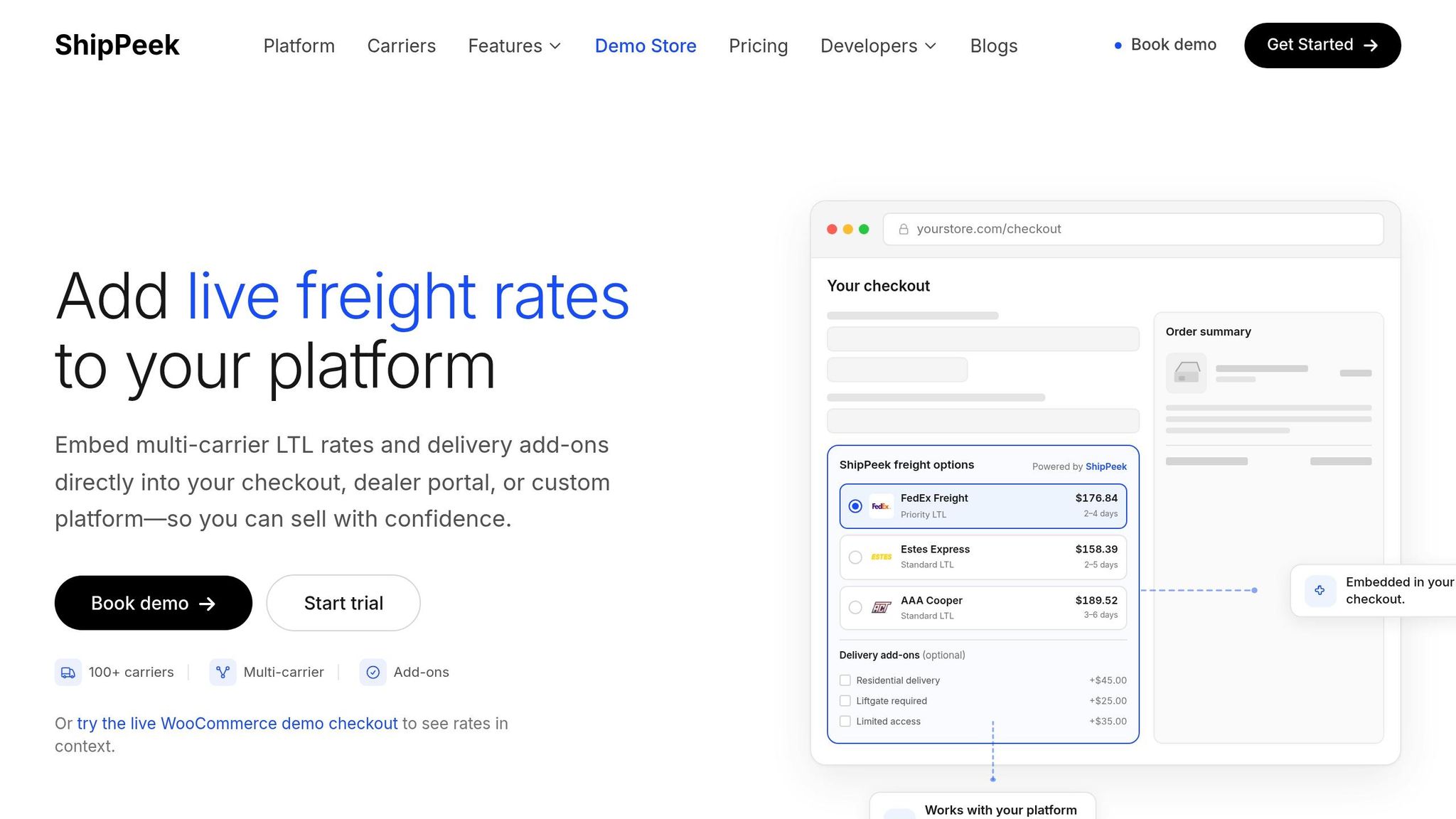Click the red window dot
The height and width of the screenshot is (819, 1456).
click(x=832, y=229)
